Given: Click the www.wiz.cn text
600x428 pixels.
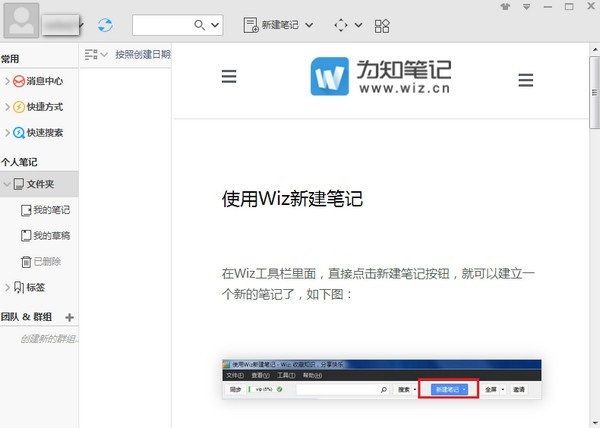Looking at the screenshot, I should (404, 89).
